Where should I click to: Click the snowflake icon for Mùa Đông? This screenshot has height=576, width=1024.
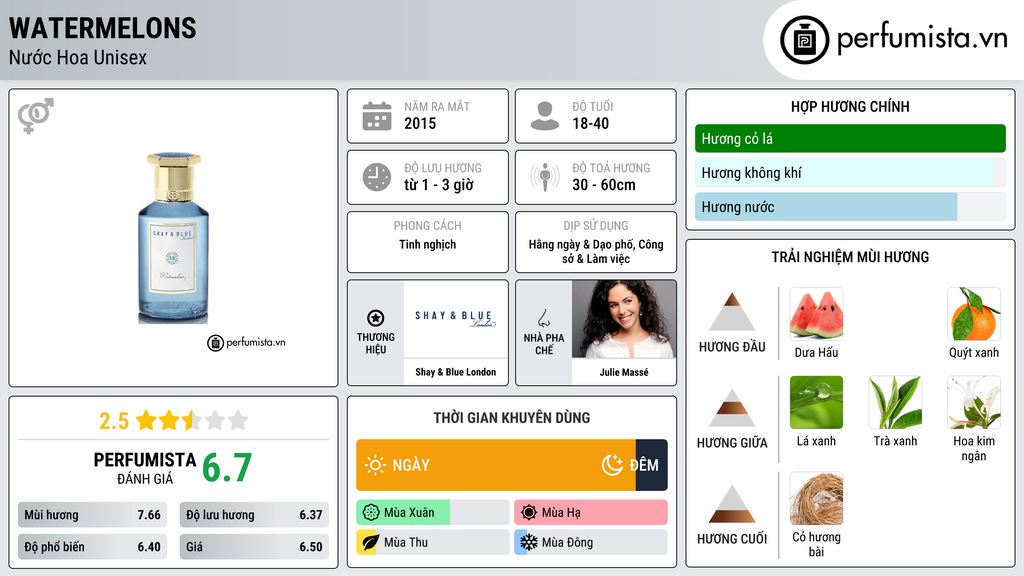coord(528,543)
